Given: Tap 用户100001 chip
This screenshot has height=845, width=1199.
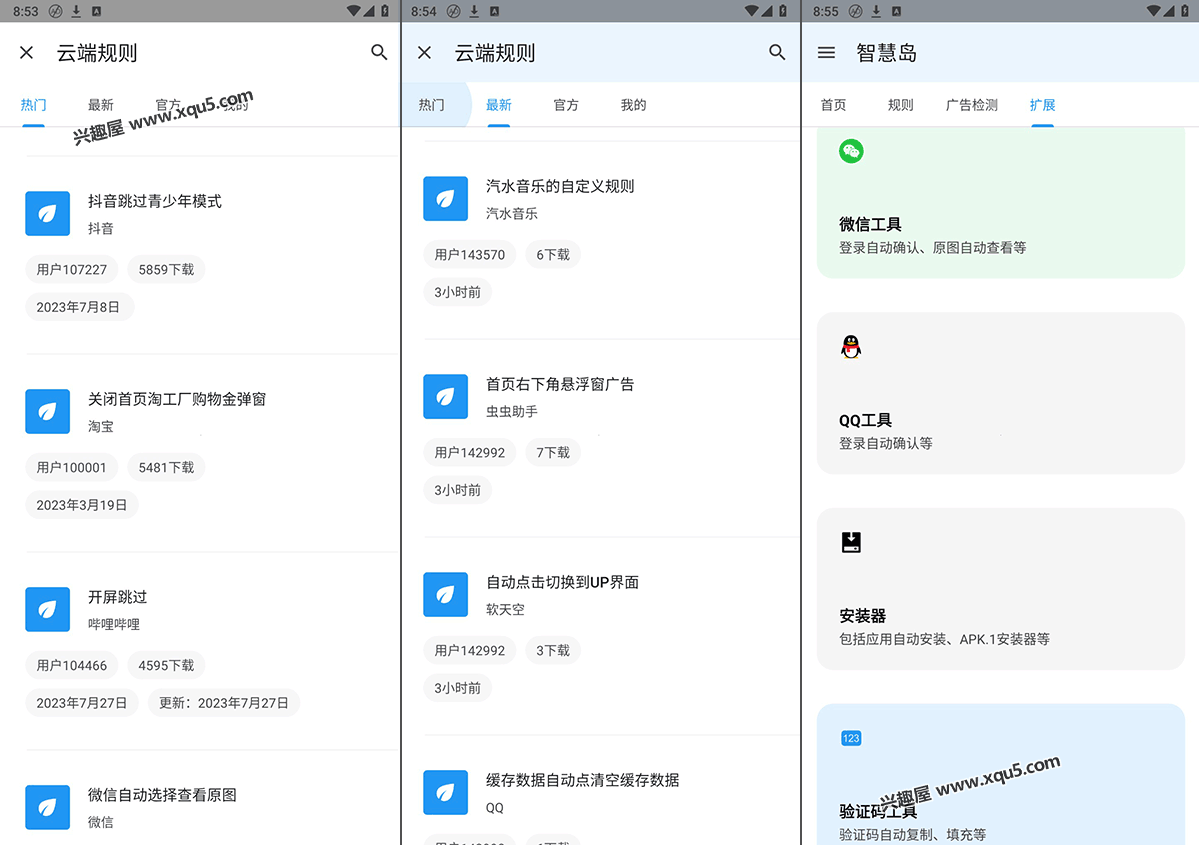Looking at the screenshot, I should click(72, 467).
